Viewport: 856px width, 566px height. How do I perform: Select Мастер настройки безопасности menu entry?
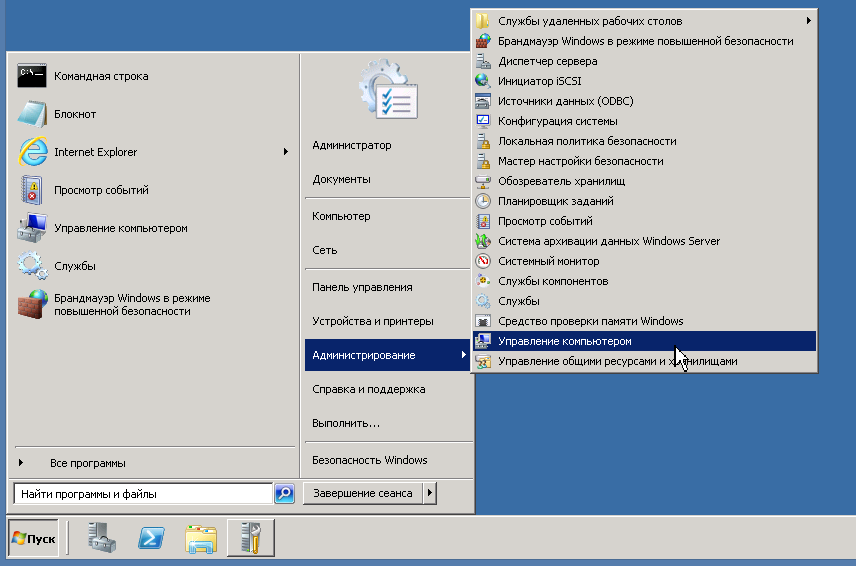645,161
